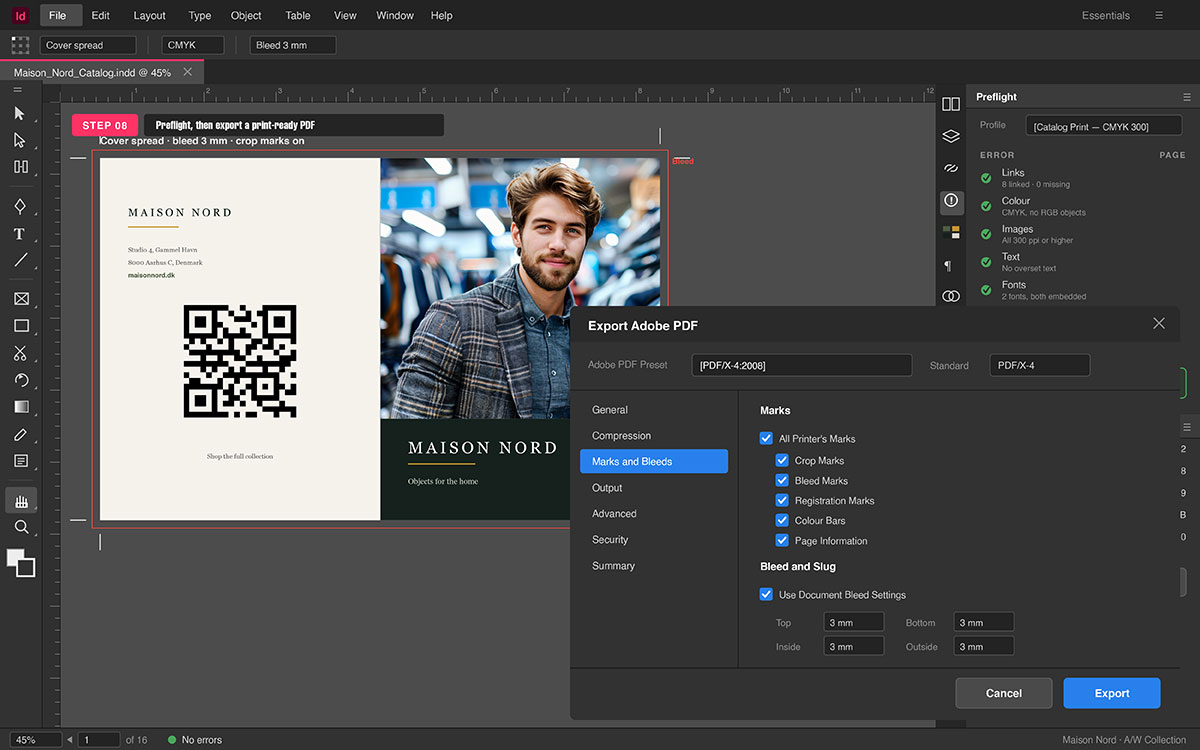Close the Export Adobe PDF dialog

point(1159,323)
